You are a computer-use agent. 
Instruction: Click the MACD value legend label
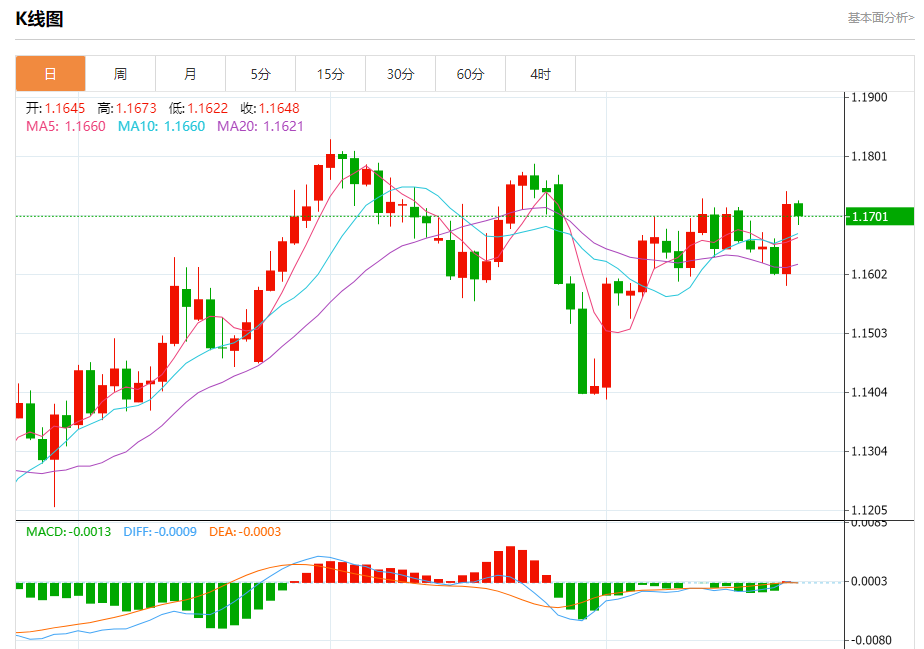pos(68,531)
